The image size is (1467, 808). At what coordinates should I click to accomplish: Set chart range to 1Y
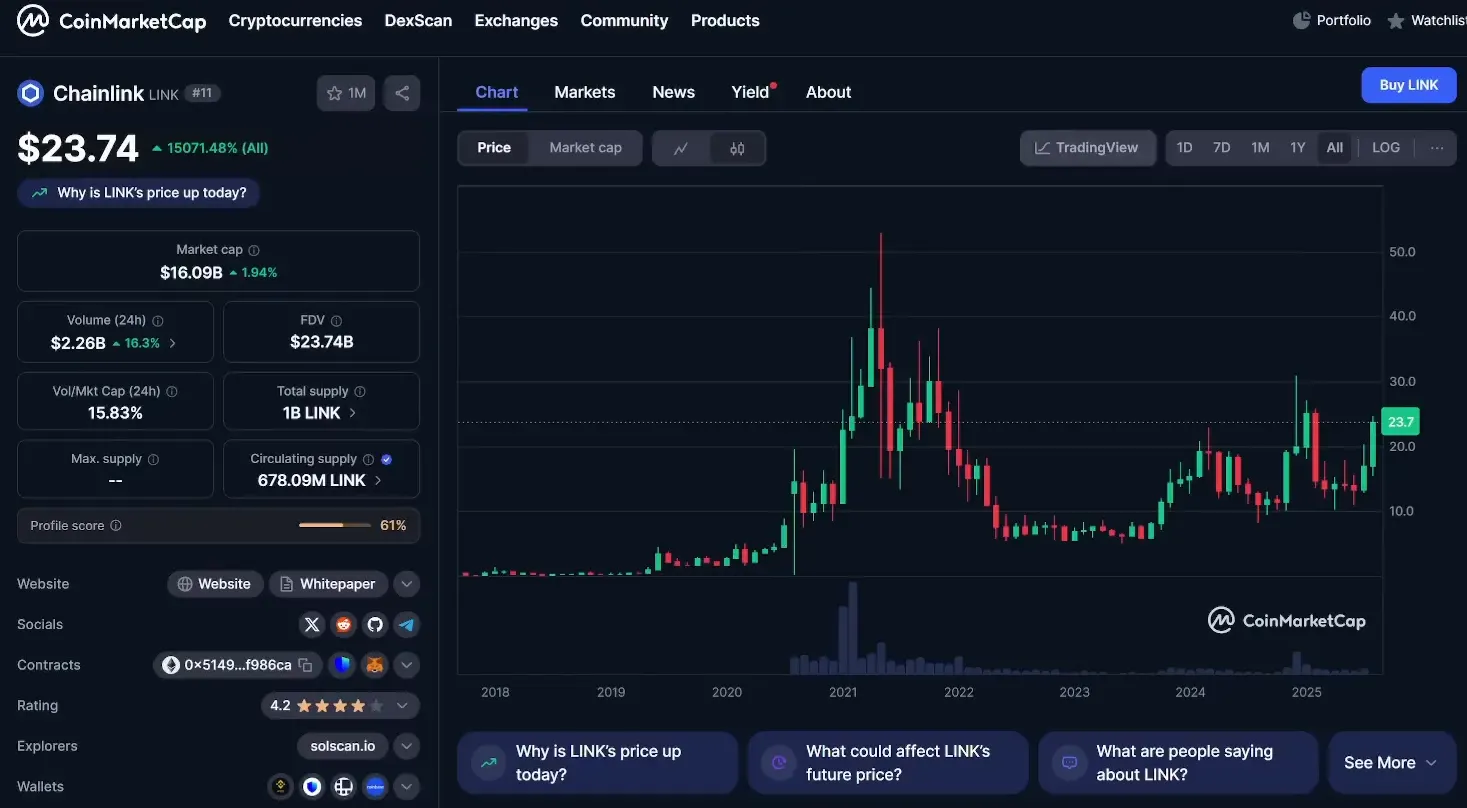(1298, 148)
